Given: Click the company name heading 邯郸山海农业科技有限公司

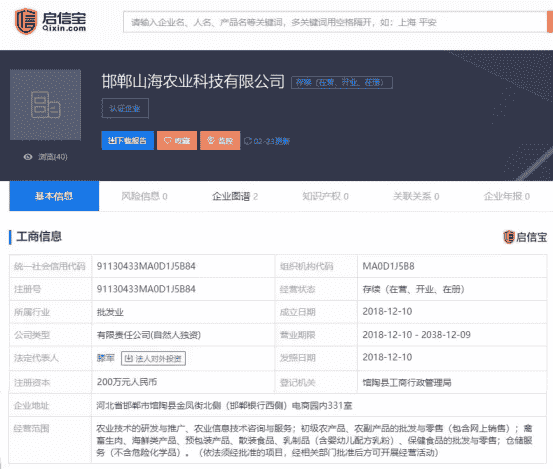Looking at the screenshot, I should 193,81.
